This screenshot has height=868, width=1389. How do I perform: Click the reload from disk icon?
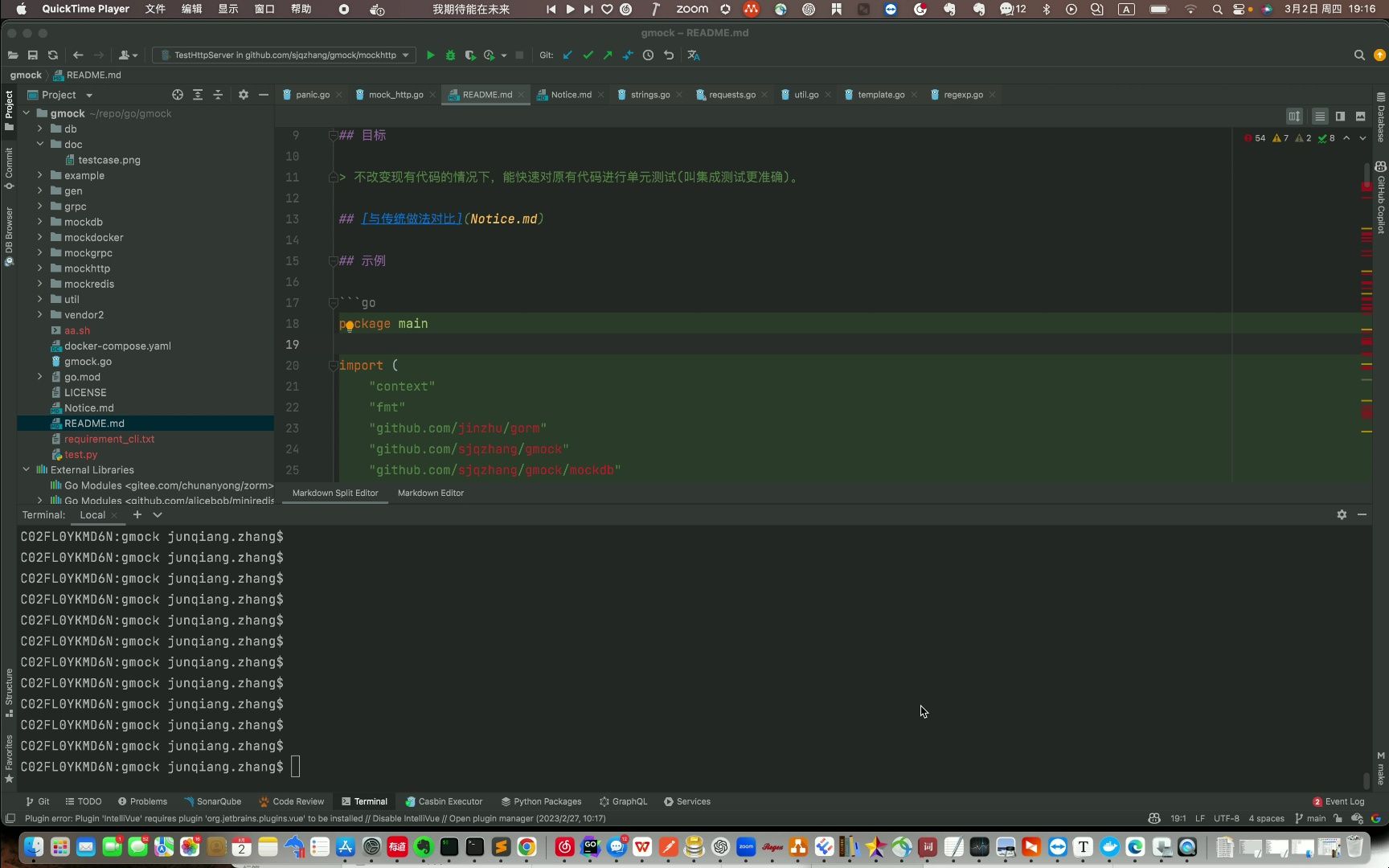coord(53,55)
